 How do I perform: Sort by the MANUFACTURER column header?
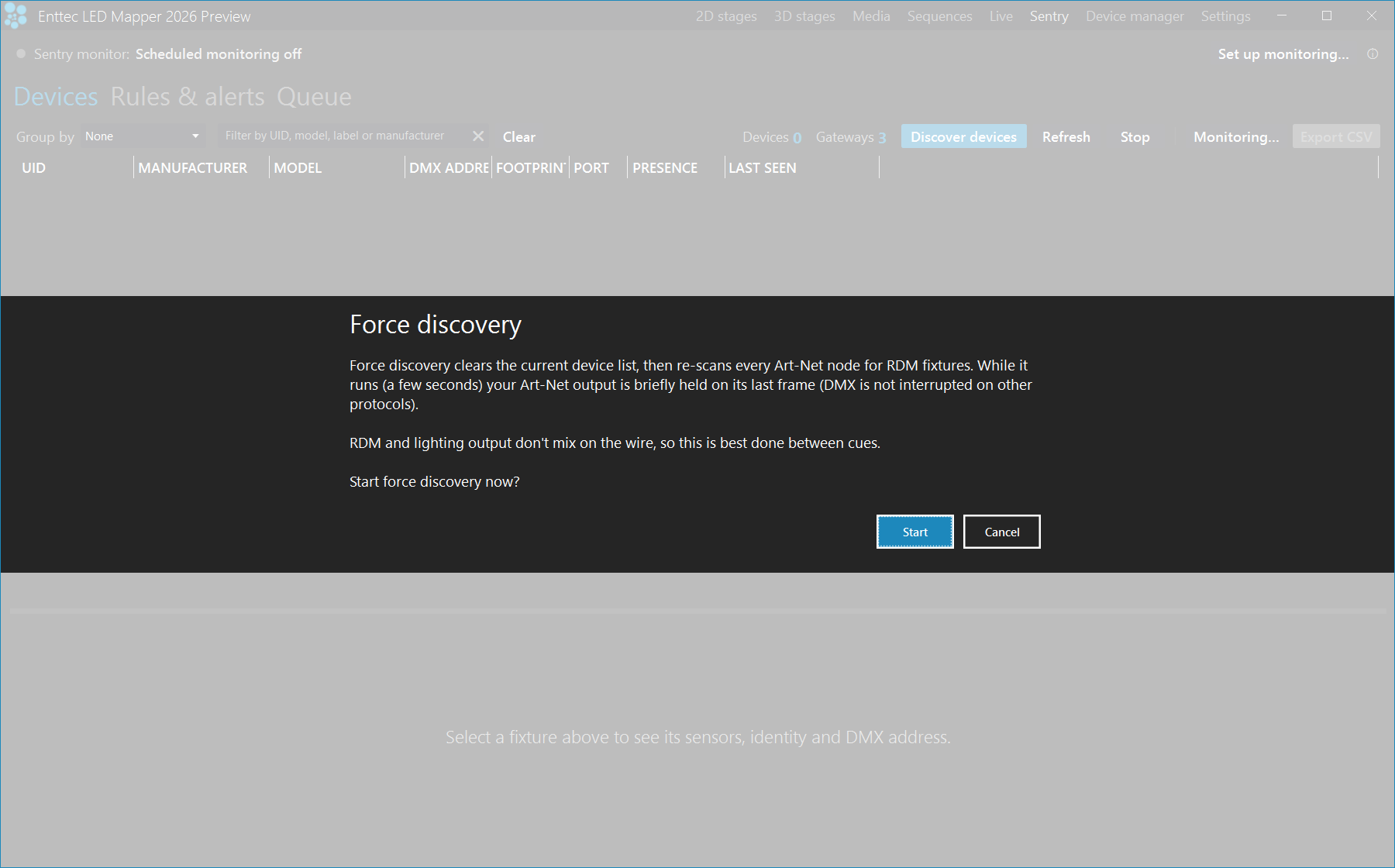(201, 167)
